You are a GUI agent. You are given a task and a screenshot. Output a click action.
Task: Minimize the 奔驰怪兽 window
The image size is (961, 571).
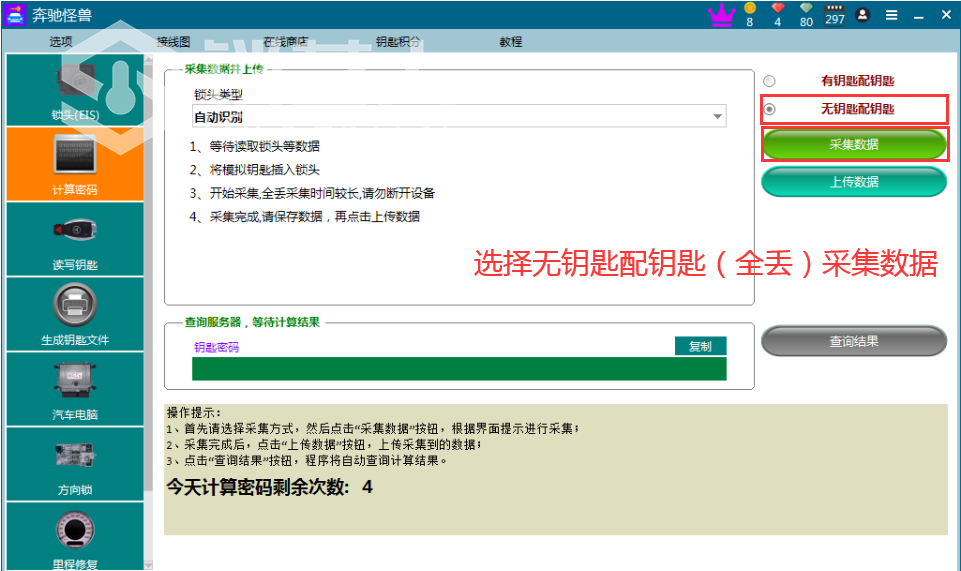919,16
